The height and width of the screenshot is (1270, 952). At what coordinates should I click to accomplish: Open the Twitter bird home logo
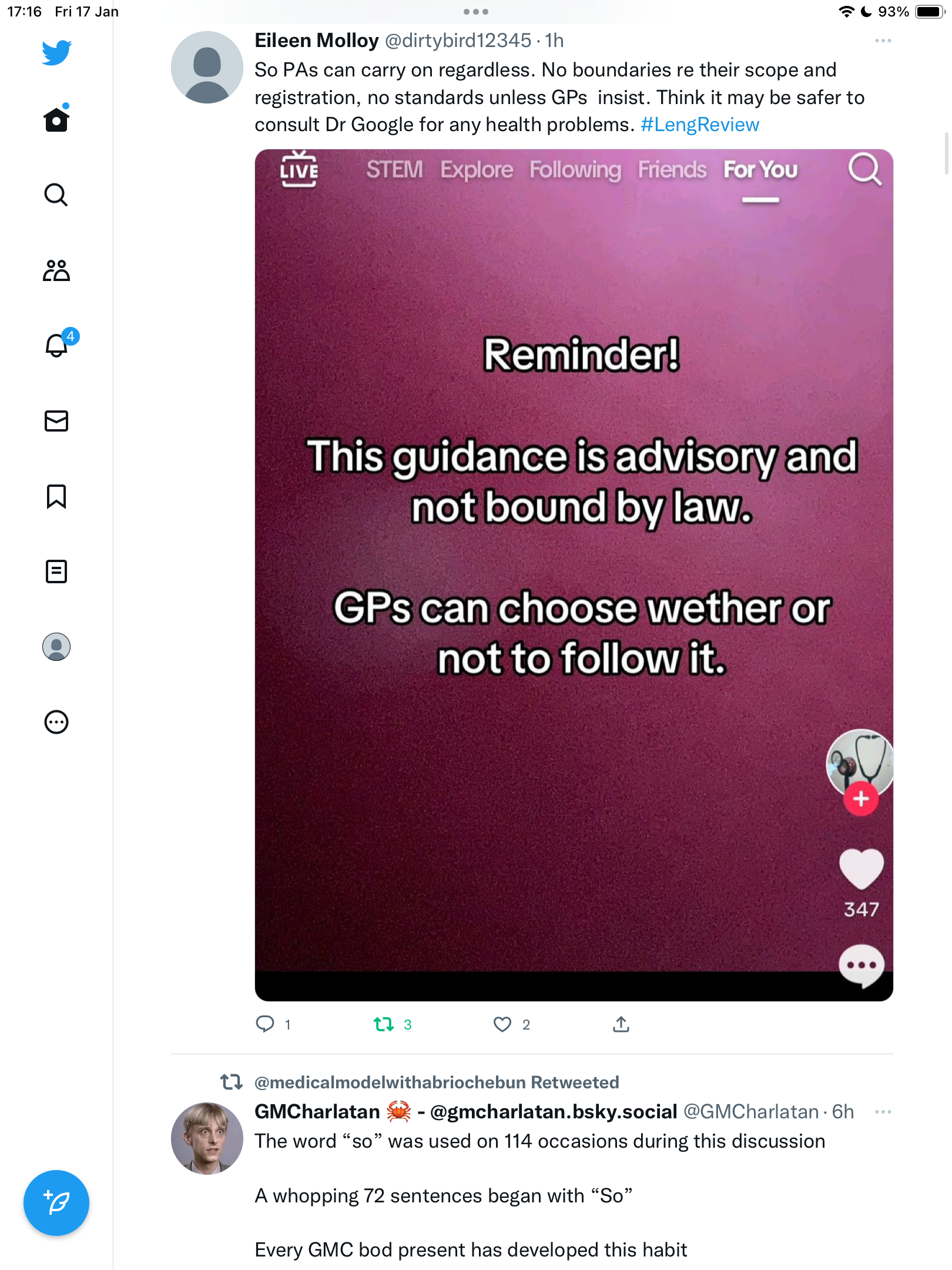56,52
